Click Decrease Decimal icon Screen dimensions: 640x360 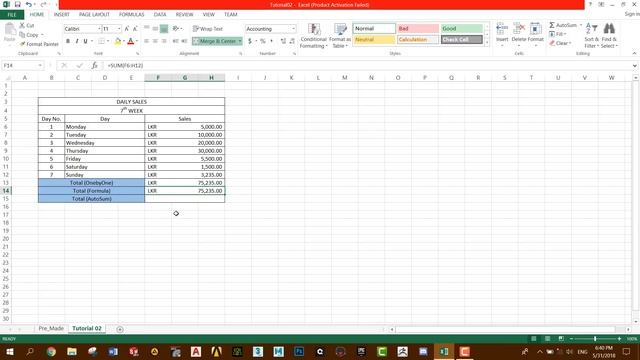[x=292, y=41]
